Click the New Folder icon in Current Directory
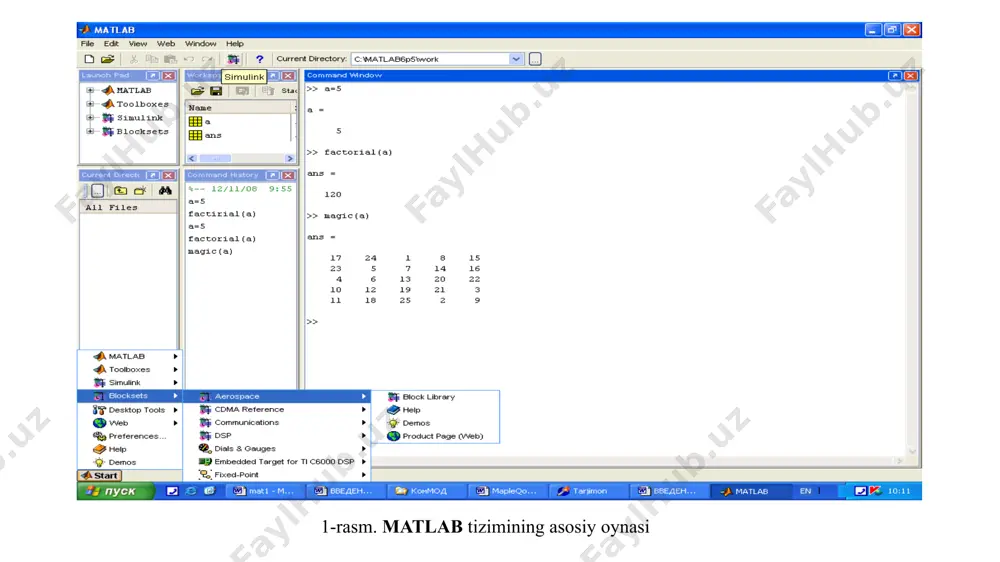Viewport: 1000px width, 562px height. coord(140,191)
